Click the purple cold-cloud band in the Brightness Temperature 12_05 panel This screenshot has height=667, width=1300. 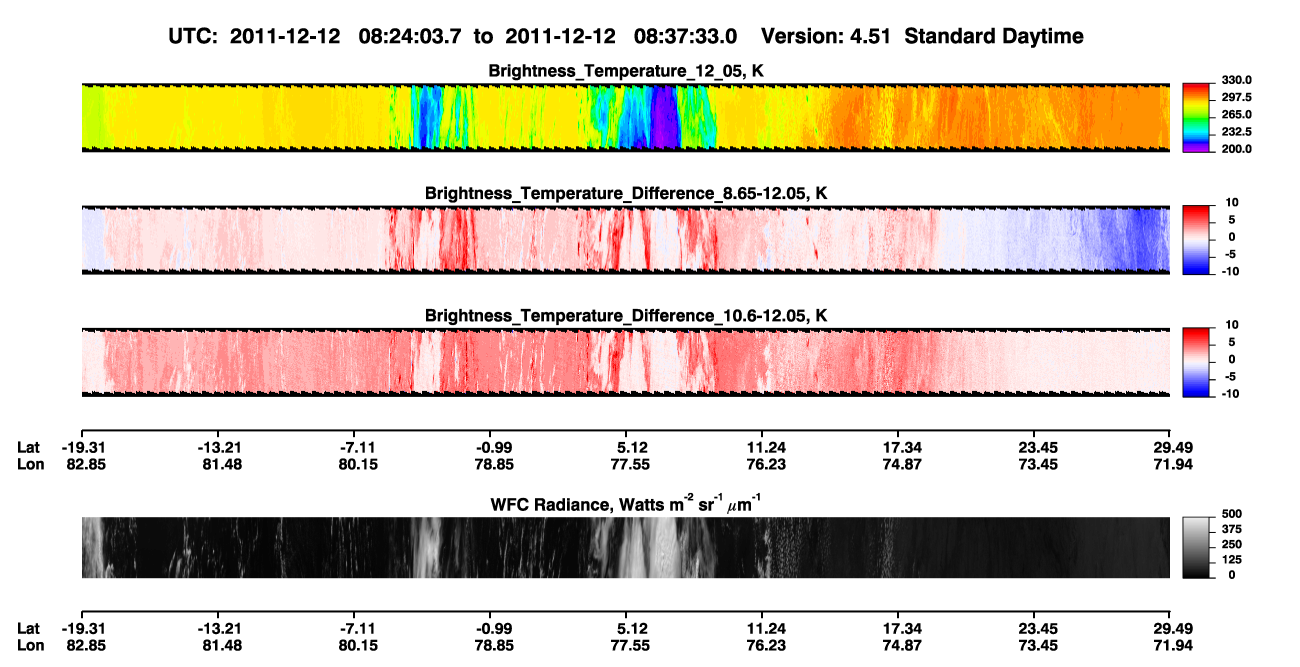[664, 117]
